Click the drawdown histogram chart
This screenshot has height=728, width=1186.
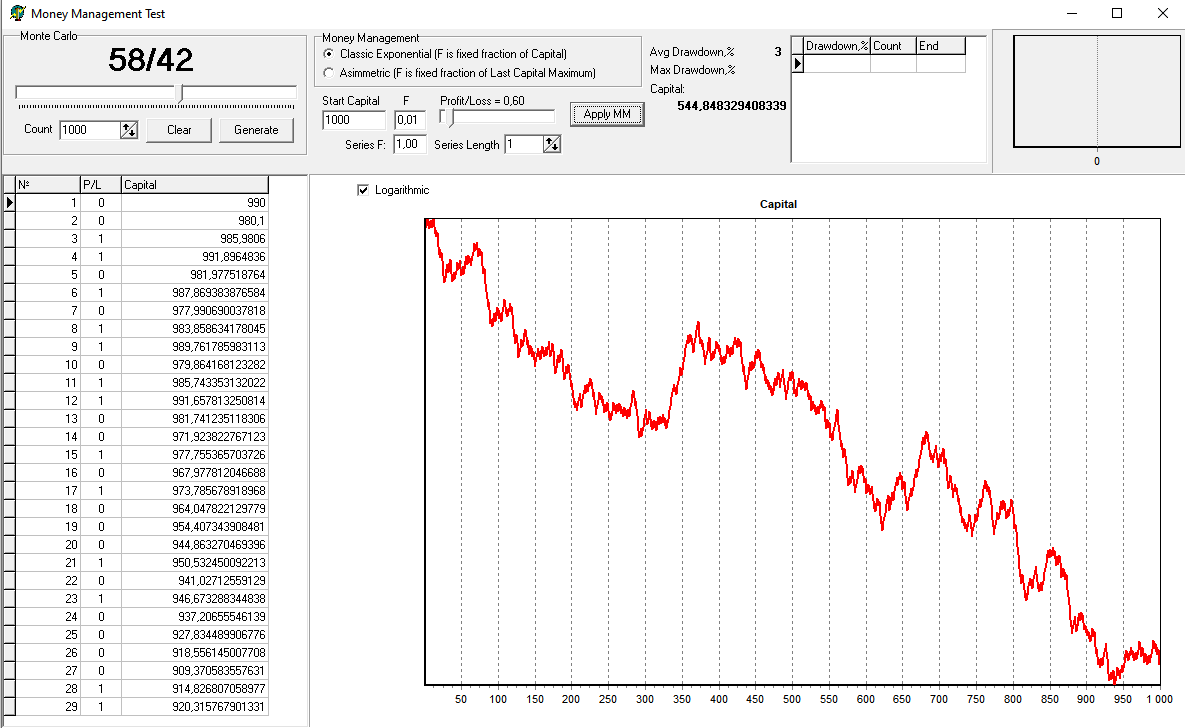pos(1096,92)
